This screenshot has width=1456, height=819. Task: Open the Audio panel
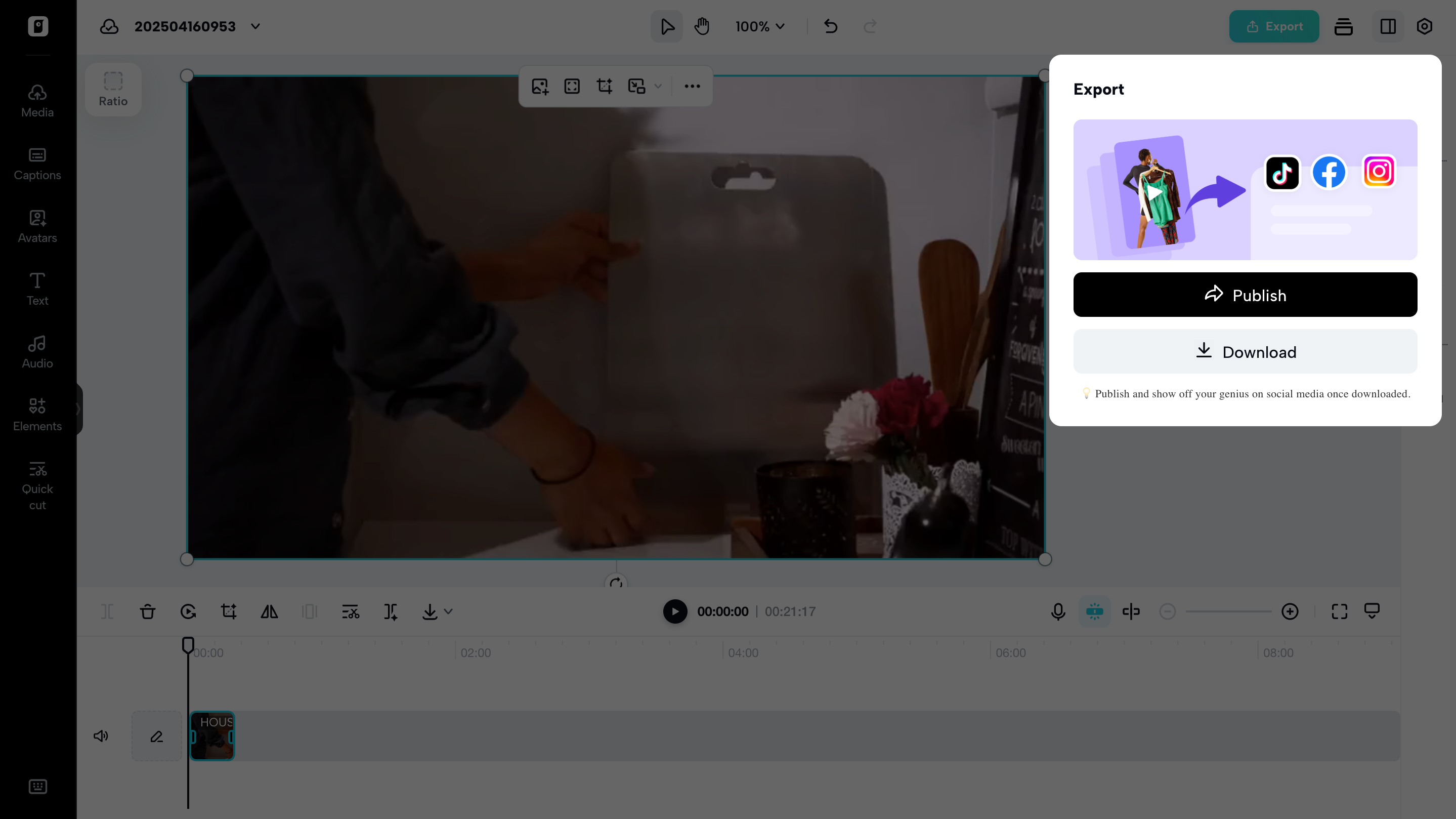coord(36,351)
